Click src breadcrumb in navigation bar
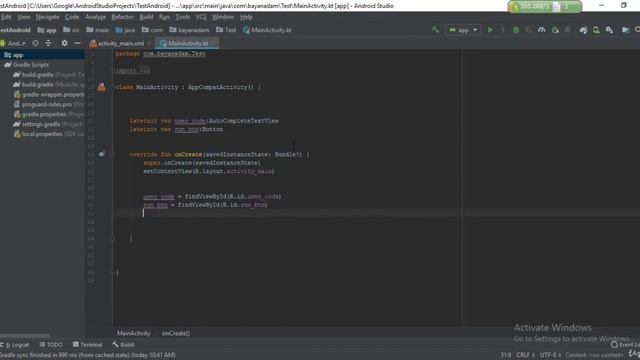This screenshot has width=640, height=360. coord(71,30)
